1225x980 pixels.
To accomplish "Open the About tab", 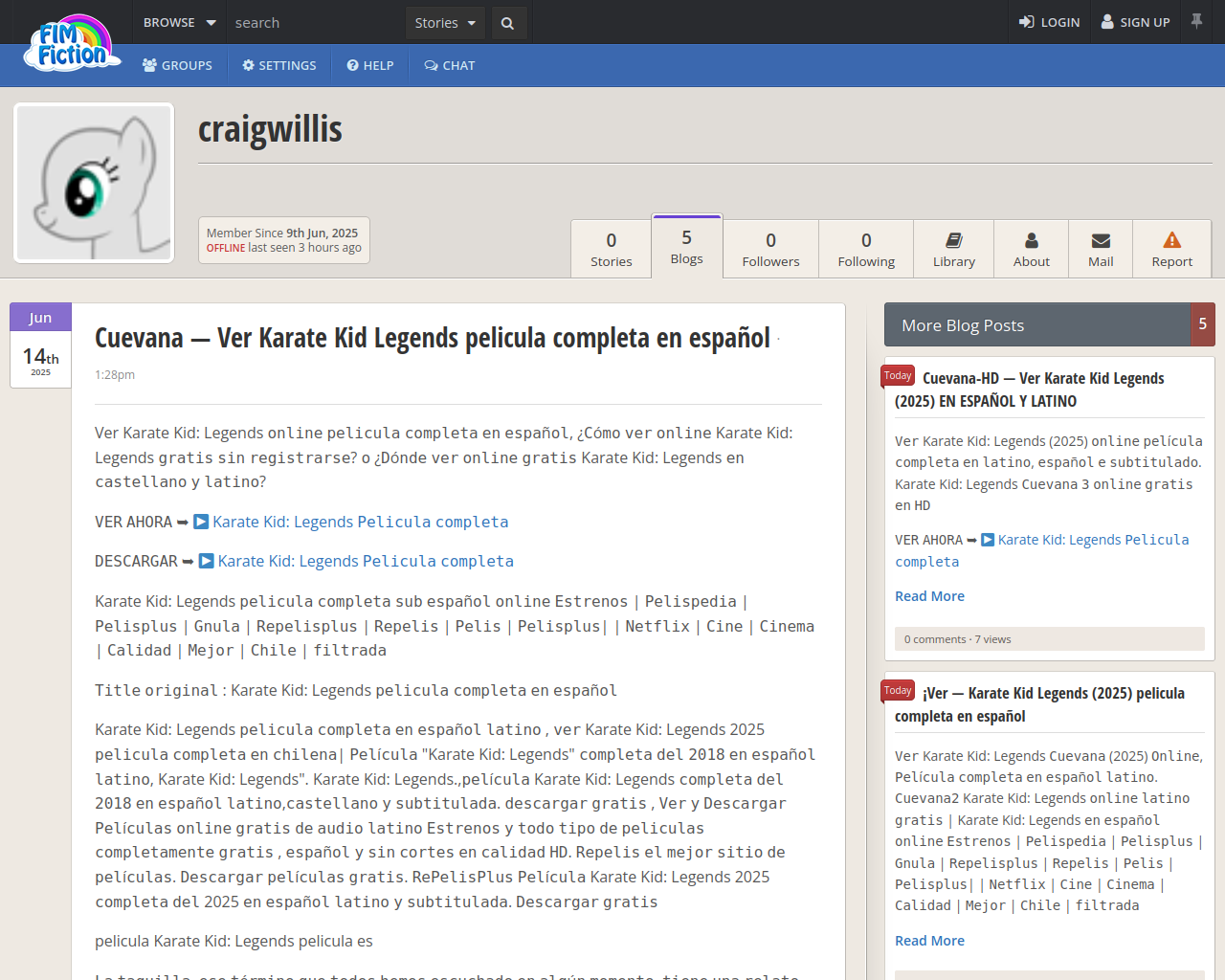I will click(1032, 249).
